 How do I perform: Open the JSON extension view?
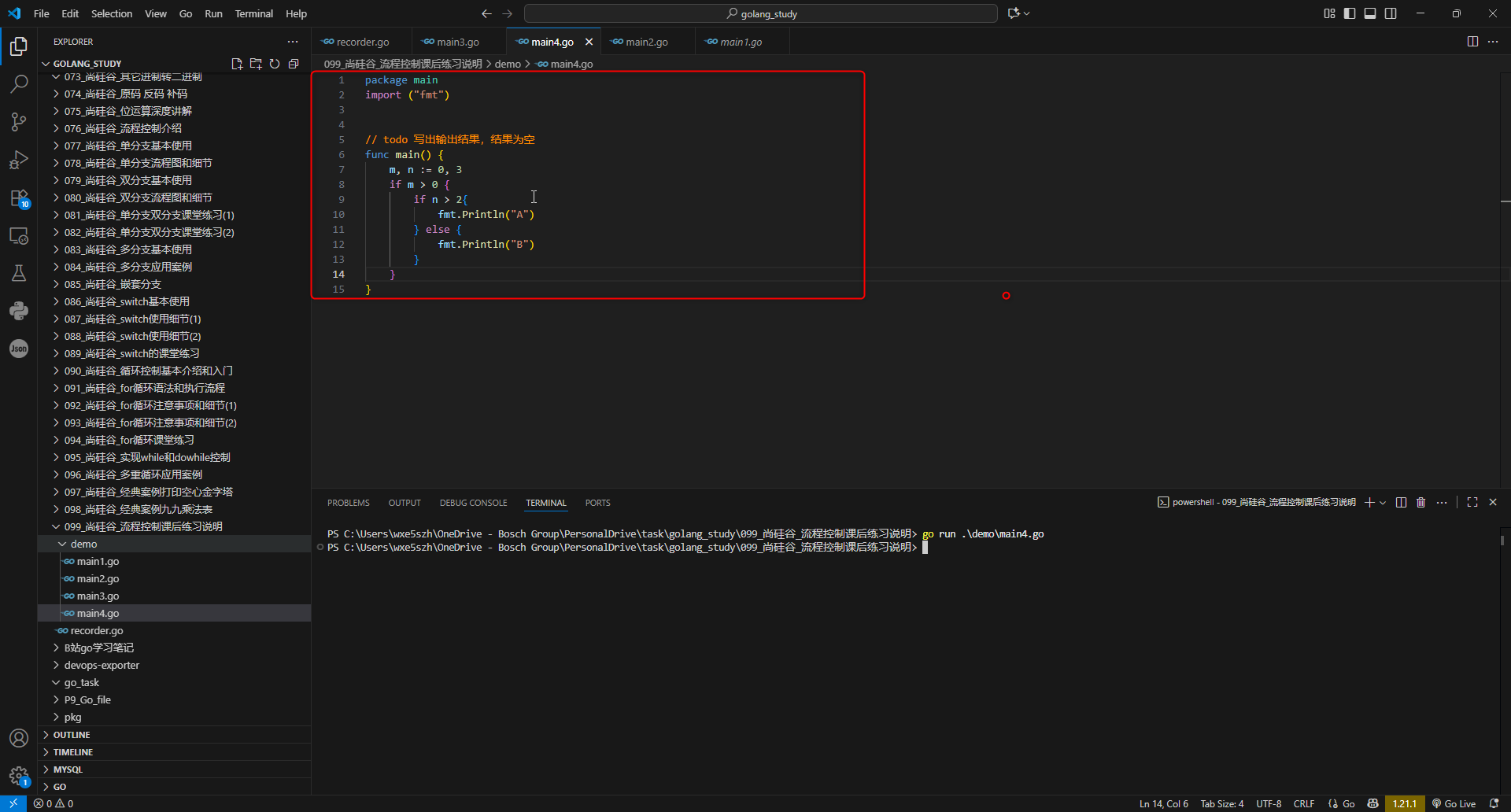[x=19, y=349]
